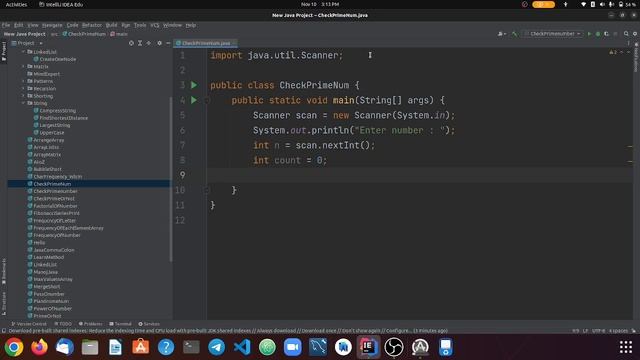The height and width of the screenshot is (360, 640).
Task: Open PowerOfNumber class in tree
Action: (49, 309)
